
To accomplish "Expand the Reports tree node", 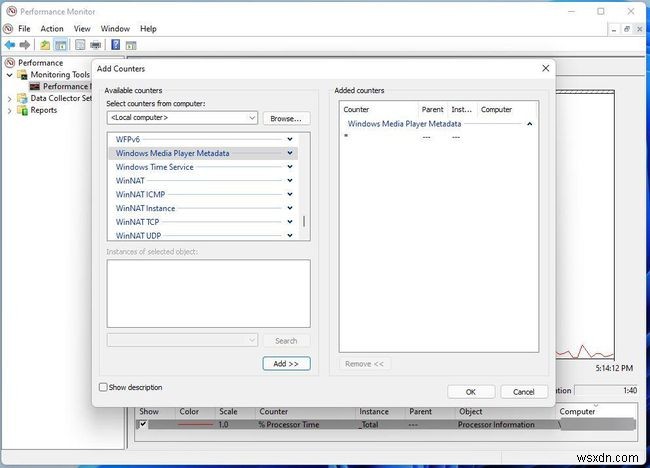I will click(10, 111).
